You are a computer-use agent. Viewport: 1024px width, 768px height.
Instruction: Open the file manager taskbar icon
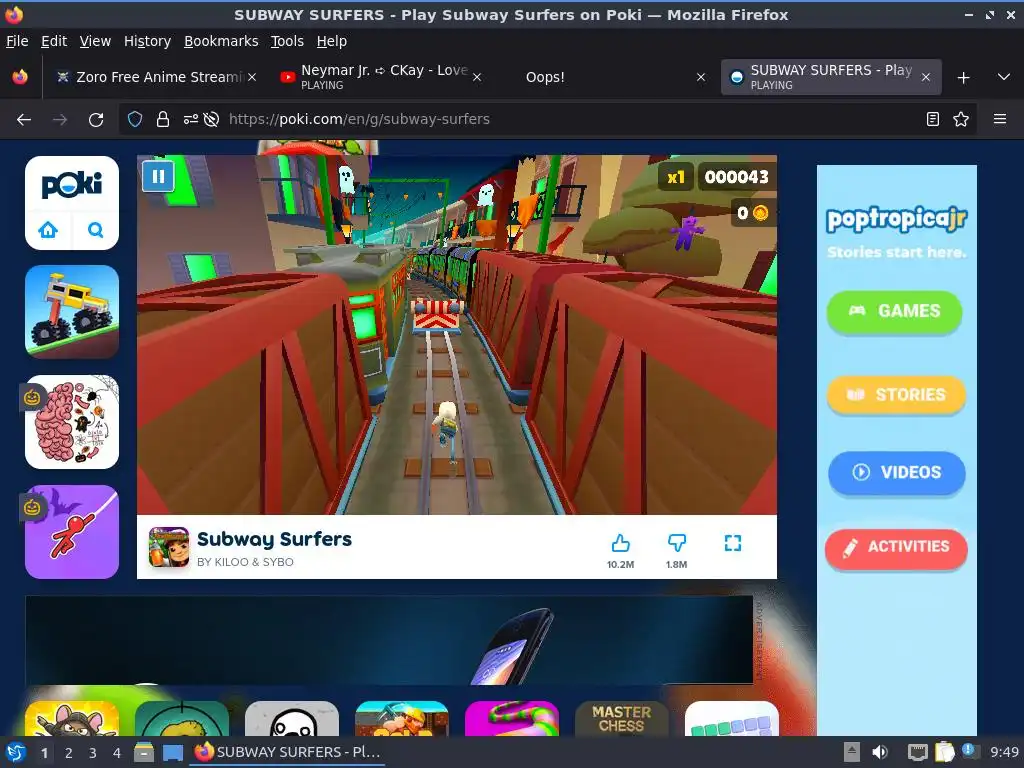(144, 753)
